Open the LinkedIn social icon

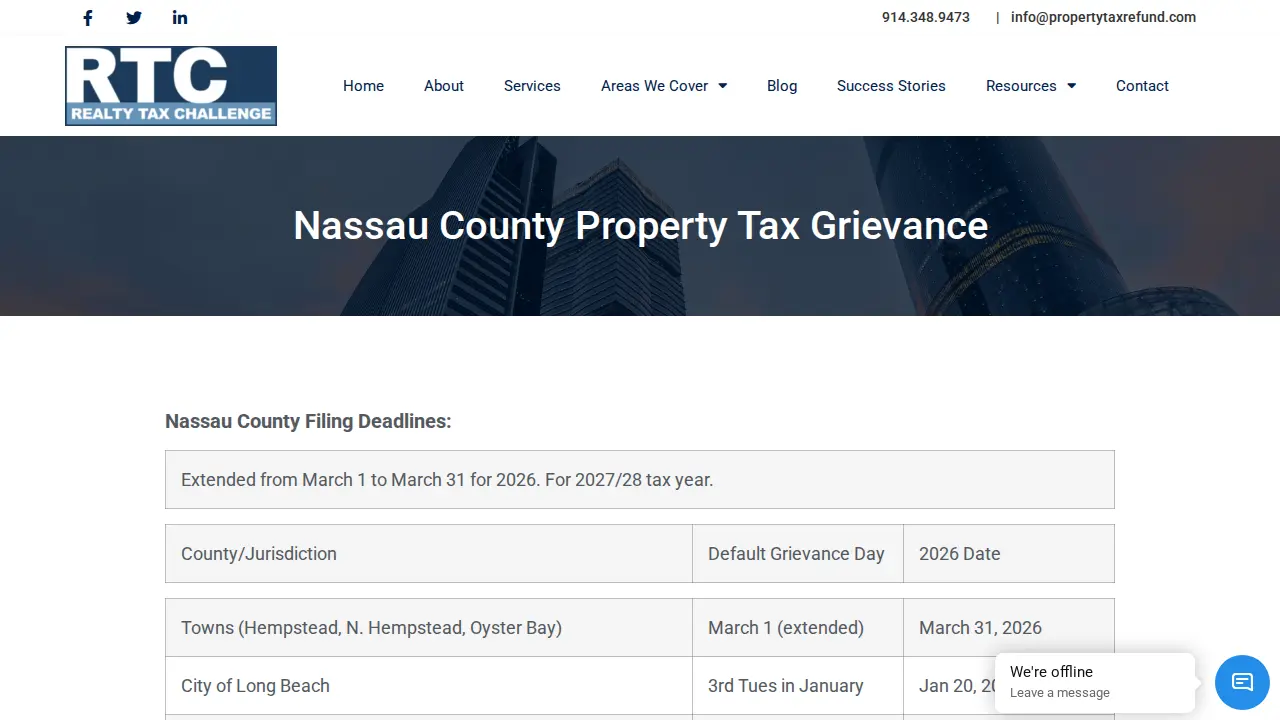click(180, 17)
